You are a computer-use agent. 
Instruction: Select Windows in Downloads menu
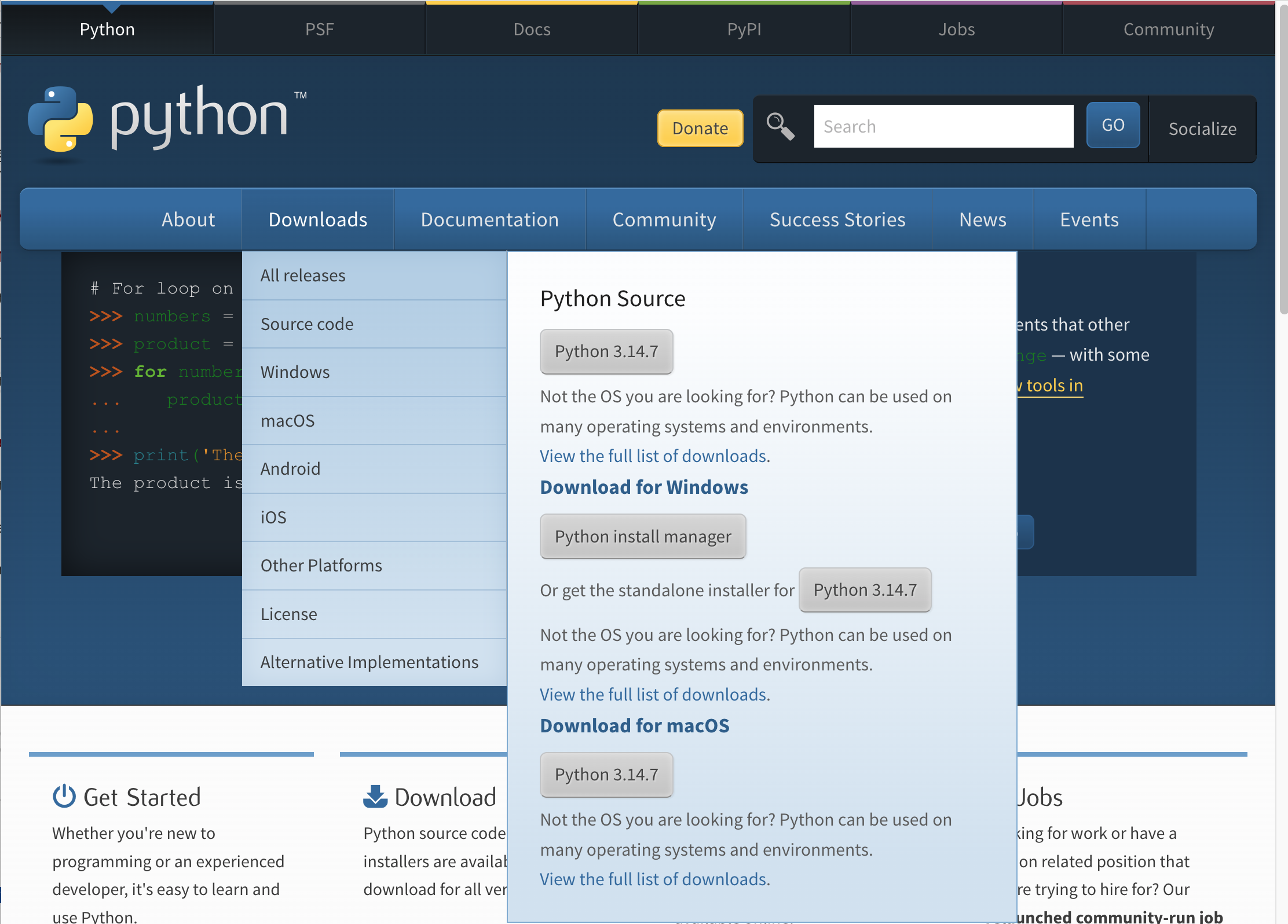coord(374,372)
